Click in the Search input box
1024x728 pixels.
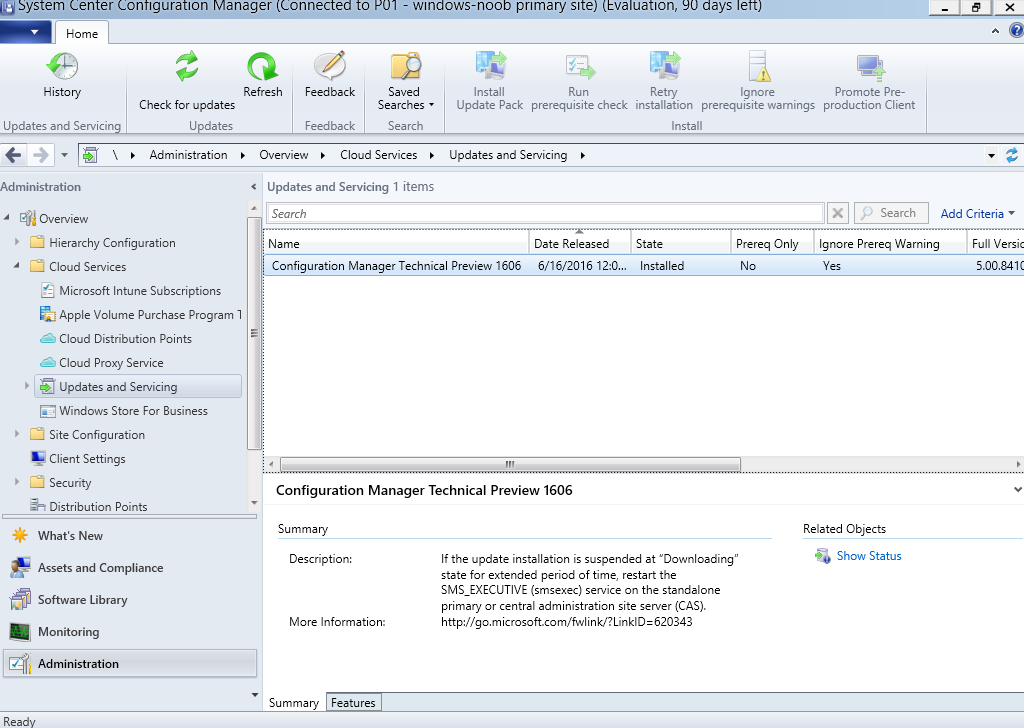coord(545,214)
